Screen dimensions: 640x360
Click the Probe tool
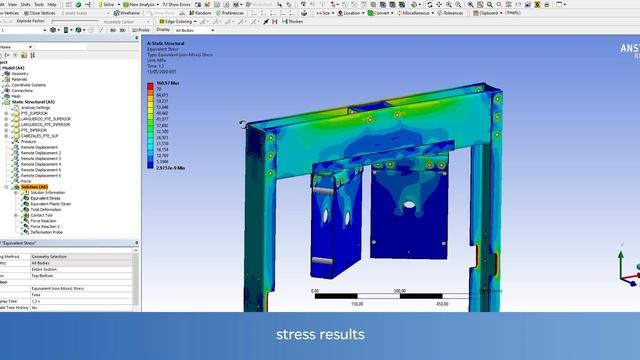(141, 30)
